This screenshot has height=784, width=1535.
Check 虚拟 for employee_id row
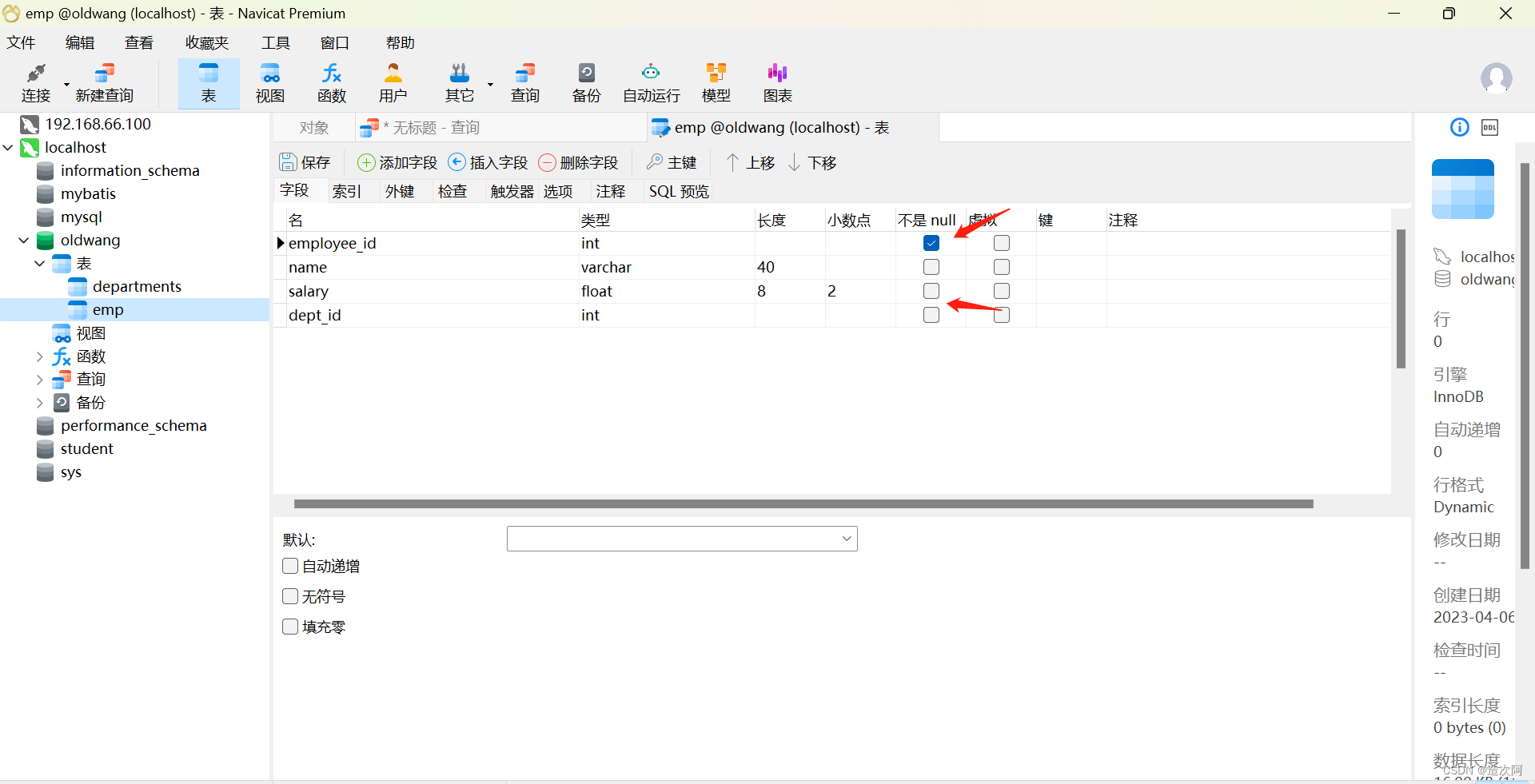coord(1002,243)
